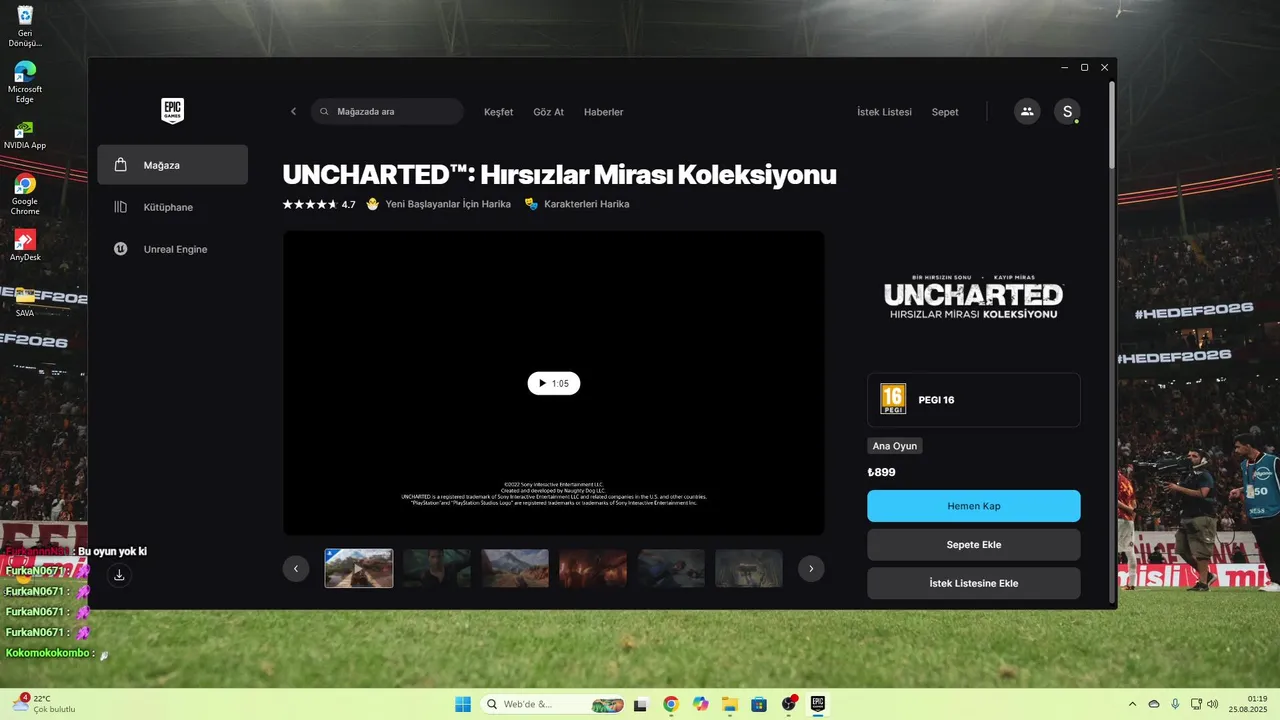Show hidden tray icons chevron
Screen dimensions: 1280x720
click(x=1132, y=704)
